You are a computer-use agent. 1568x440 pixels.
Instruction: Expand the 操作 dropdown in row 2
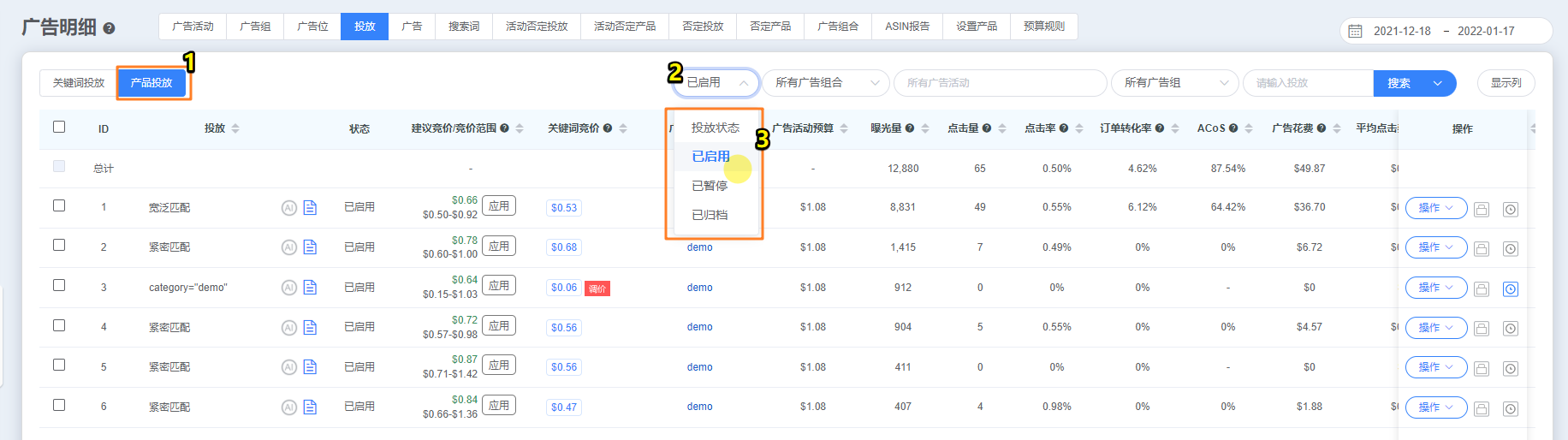pos(1435,247)
